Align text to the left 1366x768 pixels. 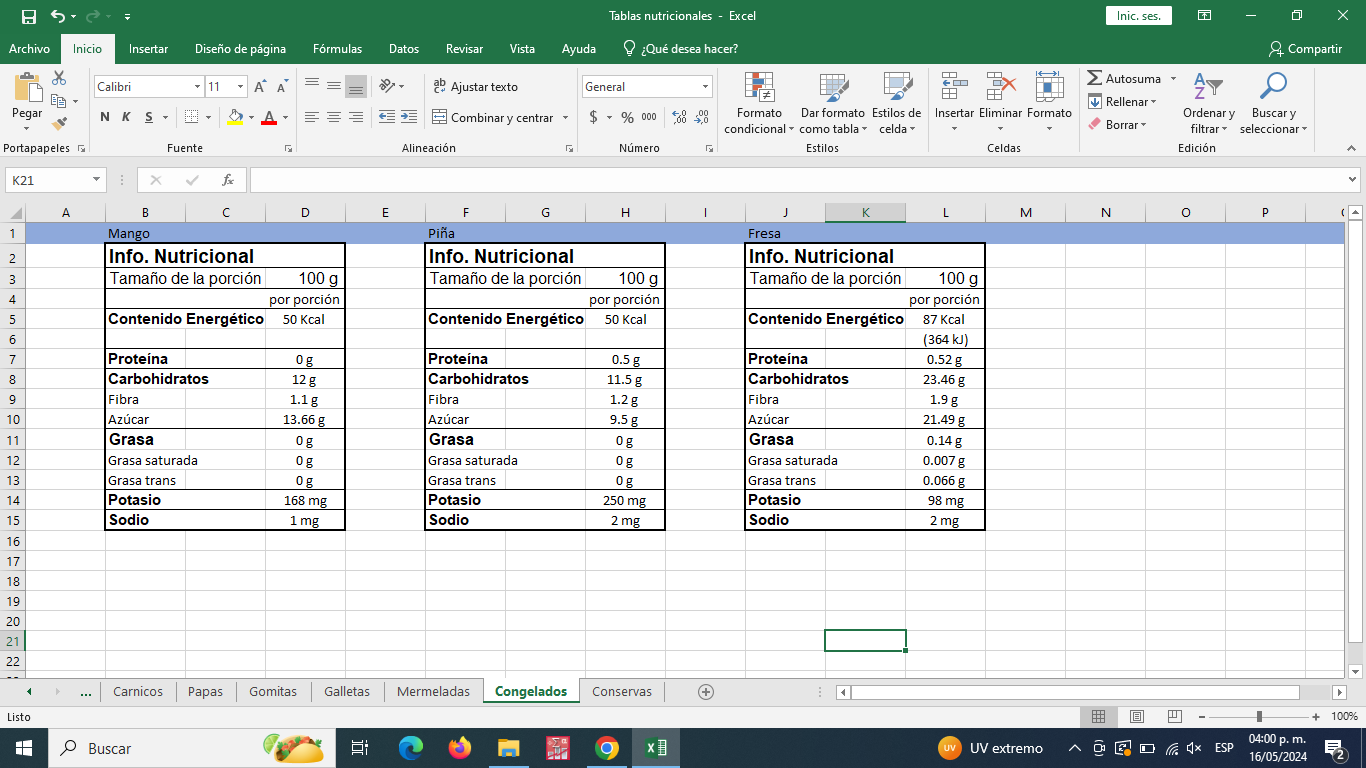point(311,117)
